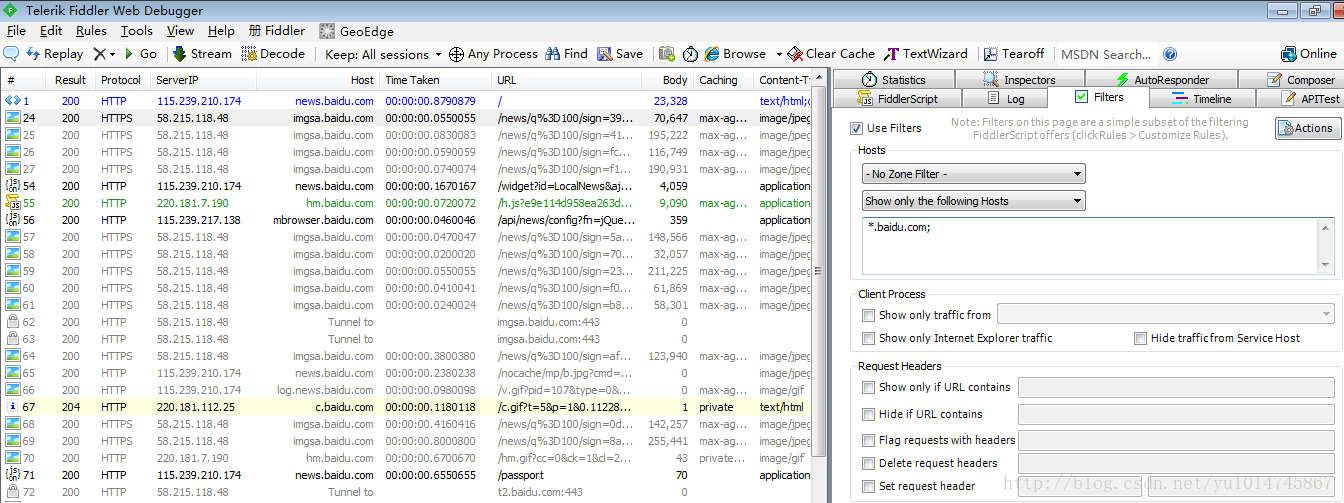This screenshot has width=1344, height=503.
Task: Click Clear Cache in toolbar
Action: pos(831,54)
